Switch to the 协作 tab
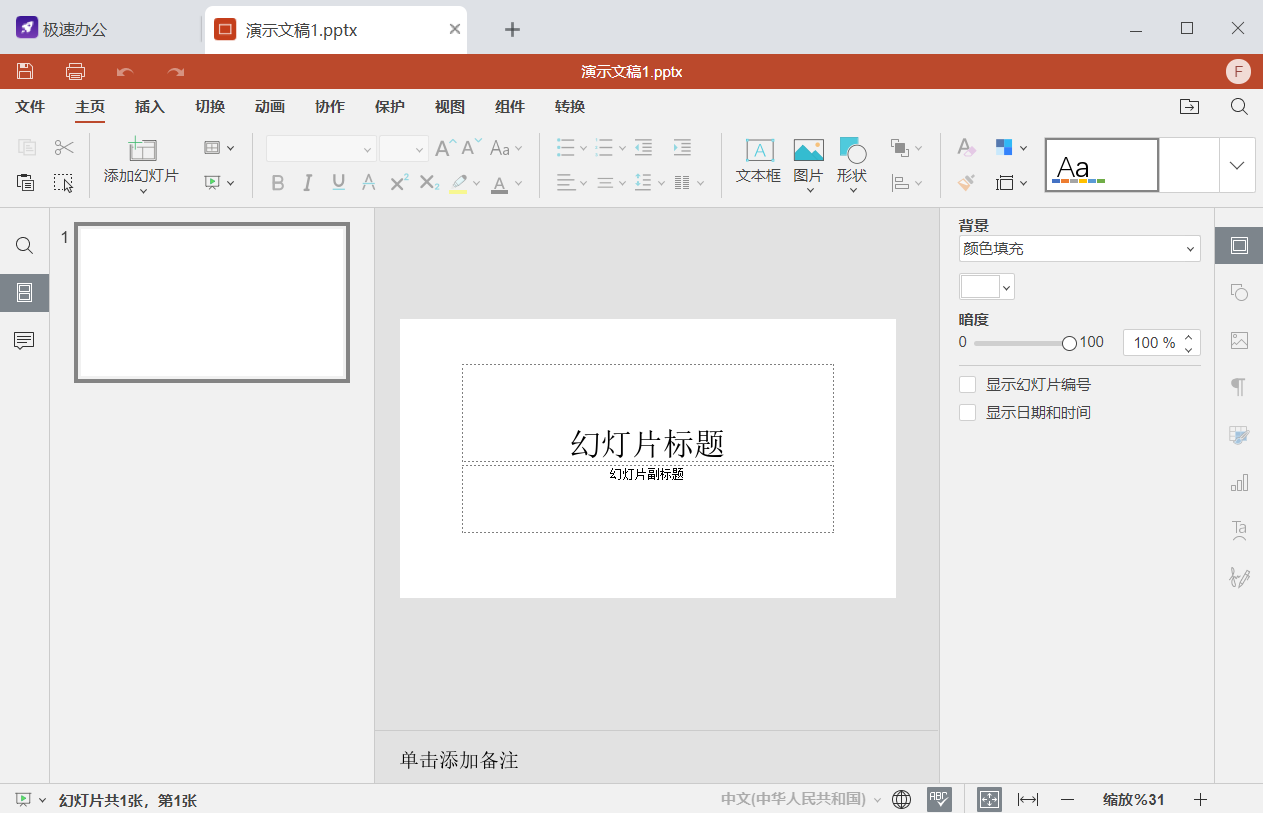Screen dimensions: 1263x813 pos(330,107)
